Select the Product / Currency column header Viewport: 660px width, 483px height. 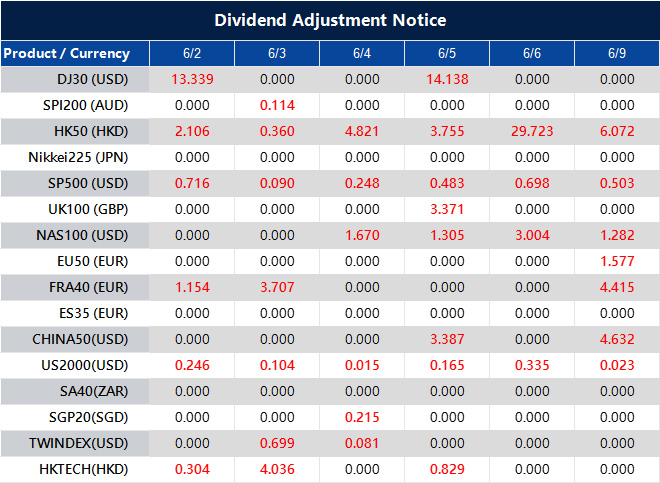click(x=66, y=53)
